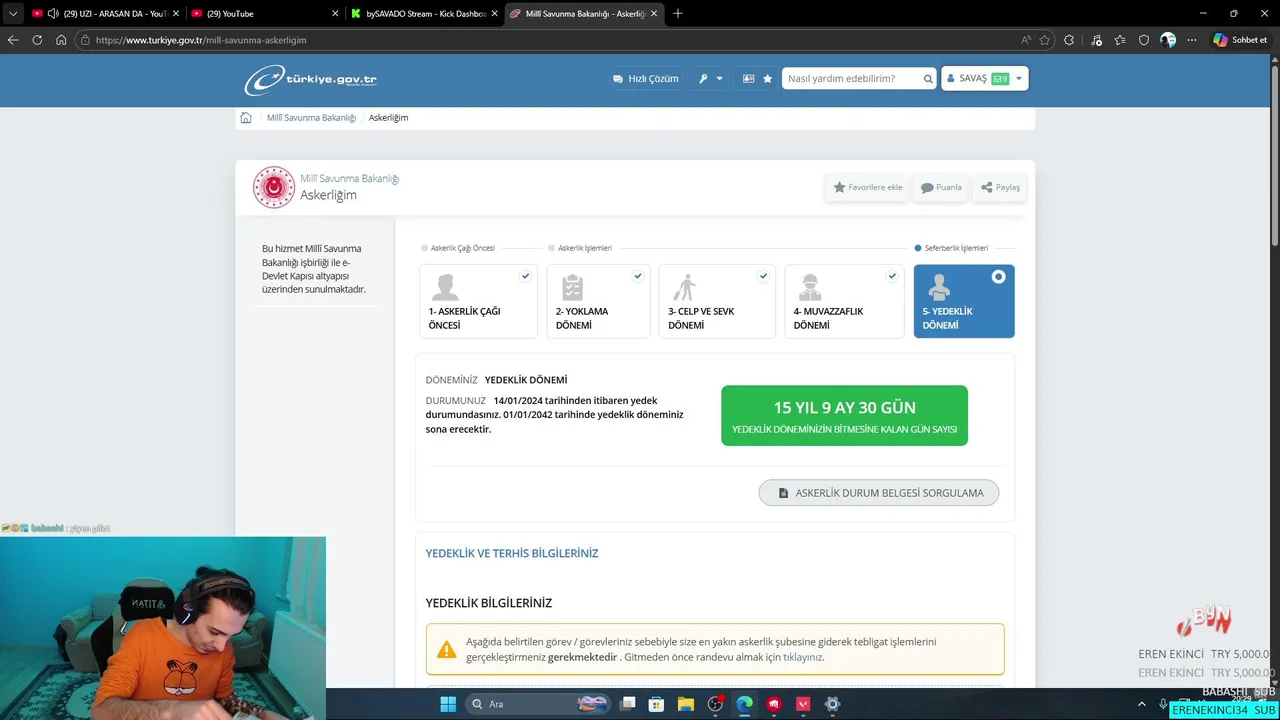Image resolution: width=1280 pixels, height=720 pixels.
Task: Open the Windows Start menu
Action: coord(448,704)
